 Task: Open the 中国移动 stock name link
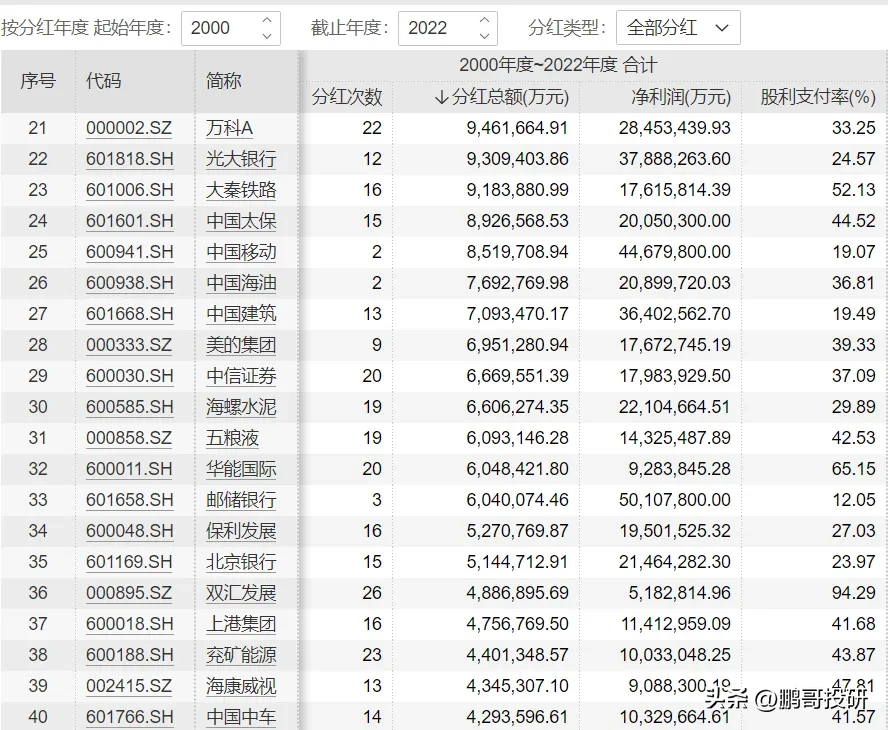click(x=241, y=252)
